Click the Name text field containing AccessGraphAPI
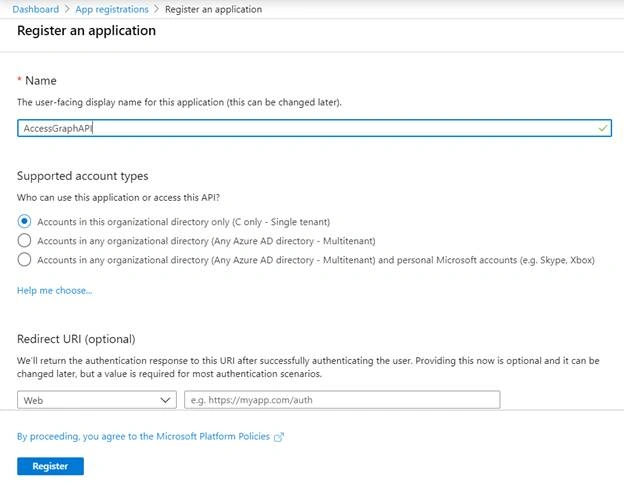The image size is (624, 483). pyautogui.click(x=314, y=128)
